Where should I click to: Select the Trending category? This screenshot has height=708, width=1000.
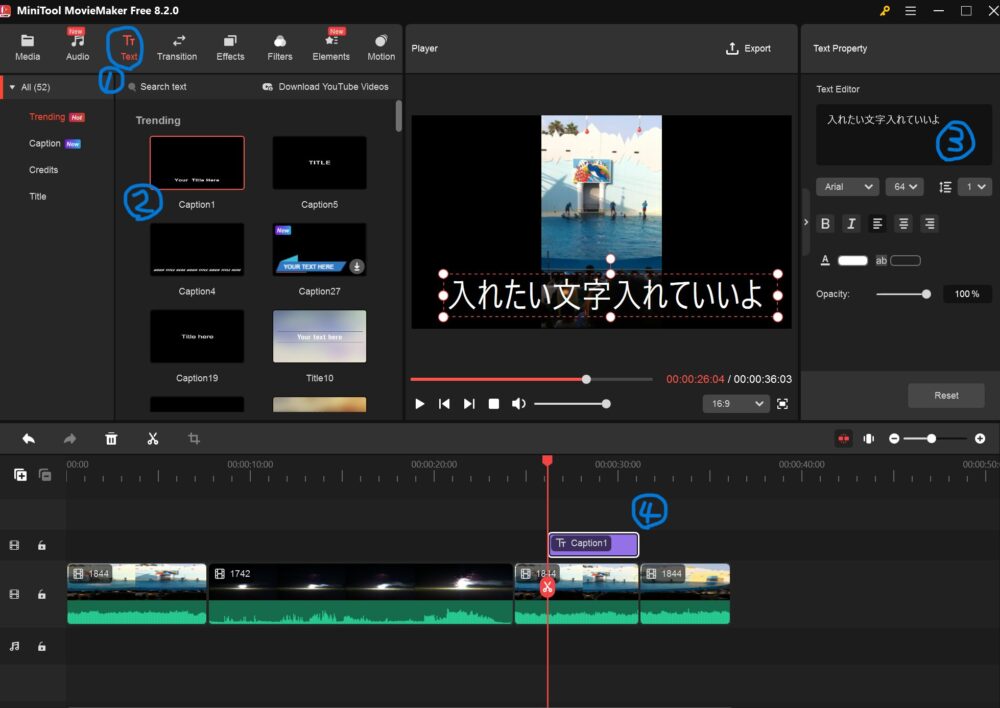[47, 117]
